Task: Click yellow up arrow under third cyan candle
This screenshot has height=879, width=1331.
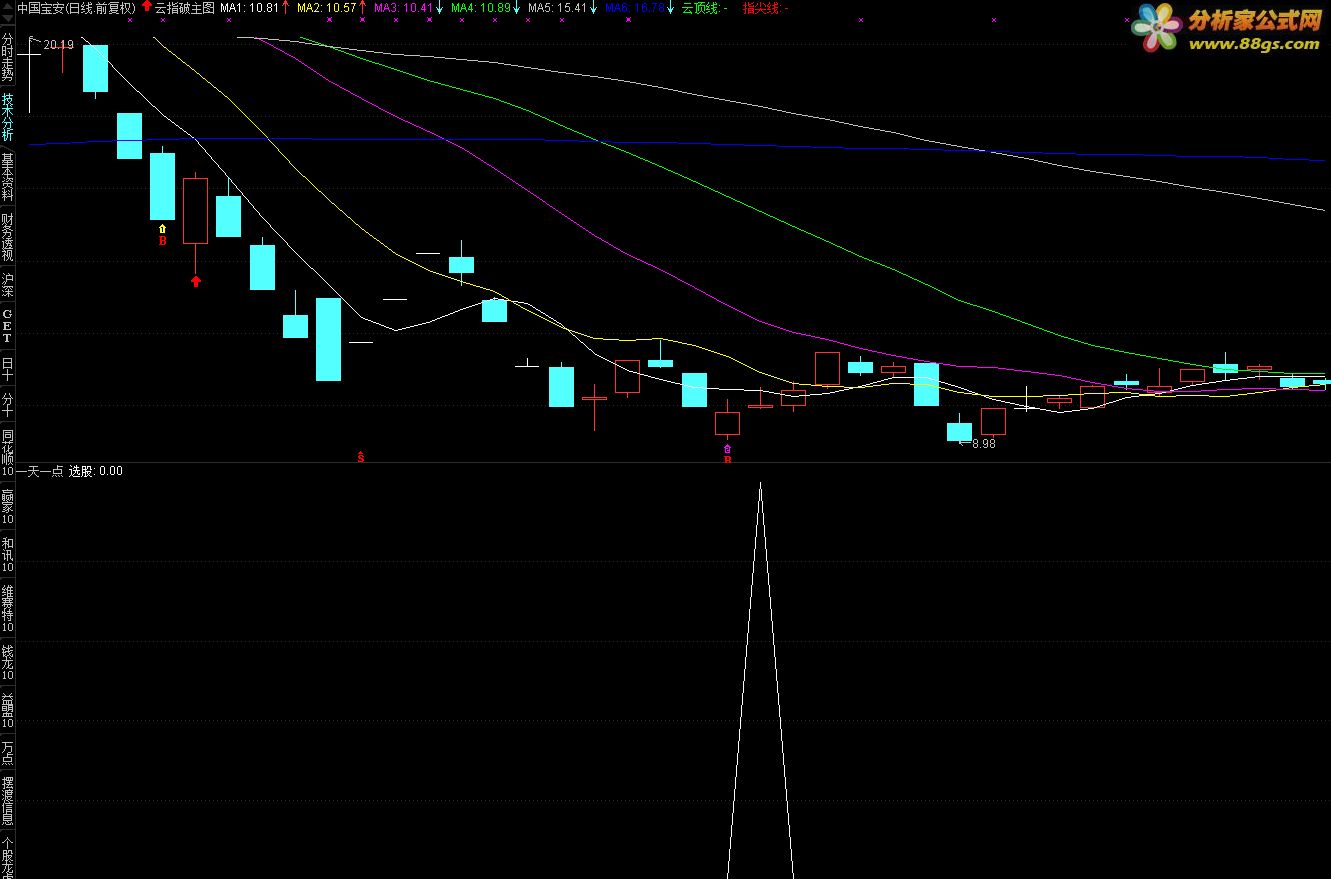Action: 162,229
